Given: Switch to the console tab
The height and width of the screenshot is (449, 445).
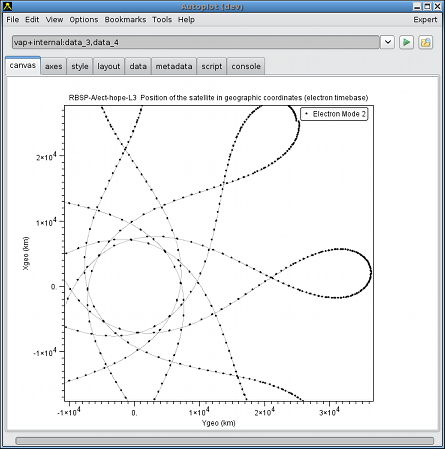Looking at the screenshot, I should pos(246,66).
